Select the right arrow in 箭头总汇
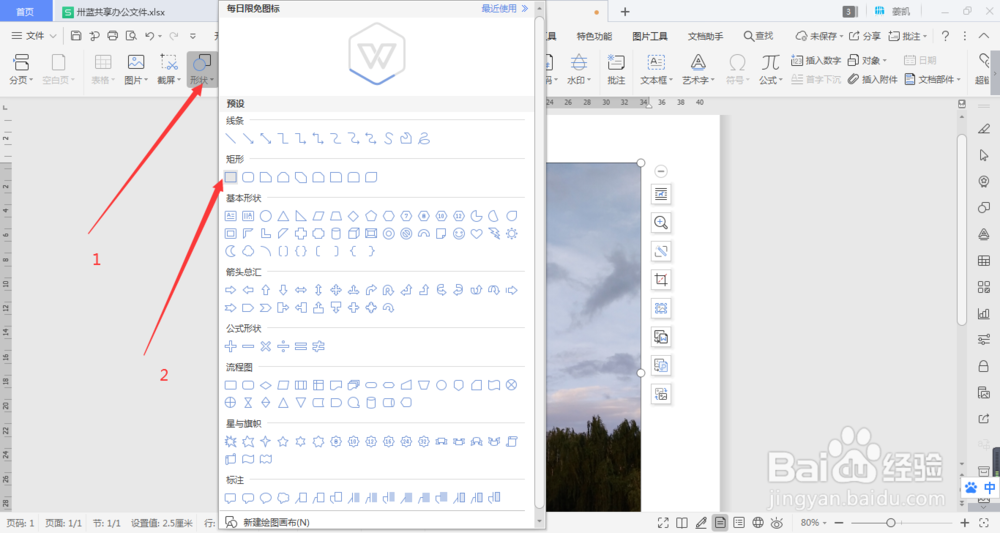The height and width of the screenshot is (533, 1000). pyautogui.click(x=231, y=290)
